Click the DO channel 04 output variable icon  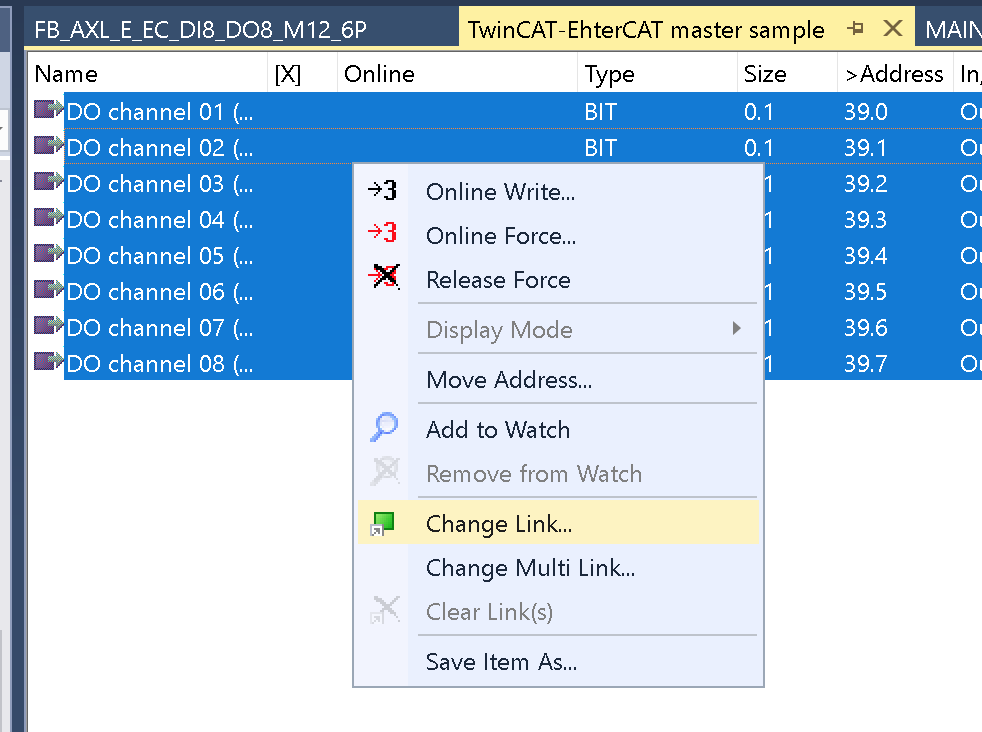49,218
